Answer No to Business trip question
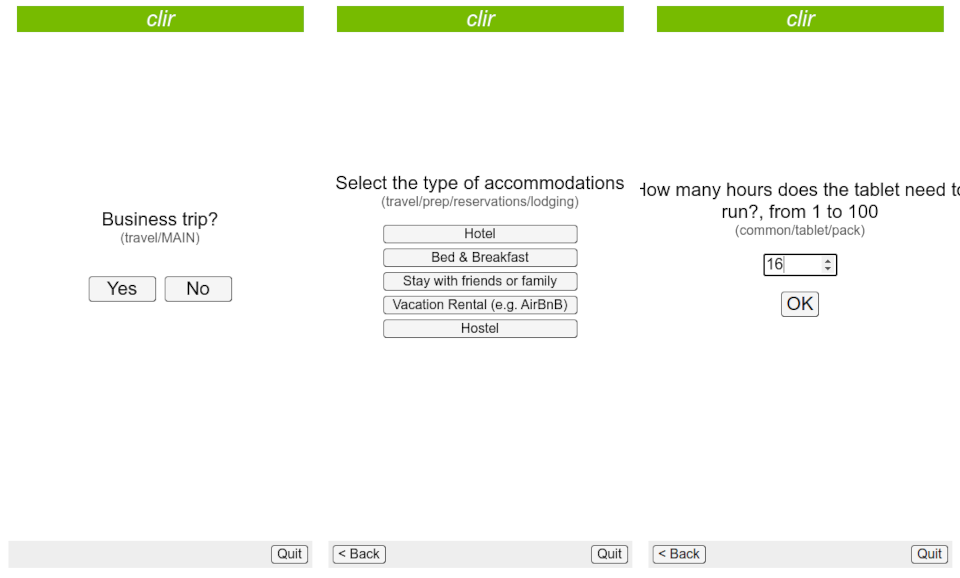The height and width of the screenshot is (578, 960). coord(198,289)
